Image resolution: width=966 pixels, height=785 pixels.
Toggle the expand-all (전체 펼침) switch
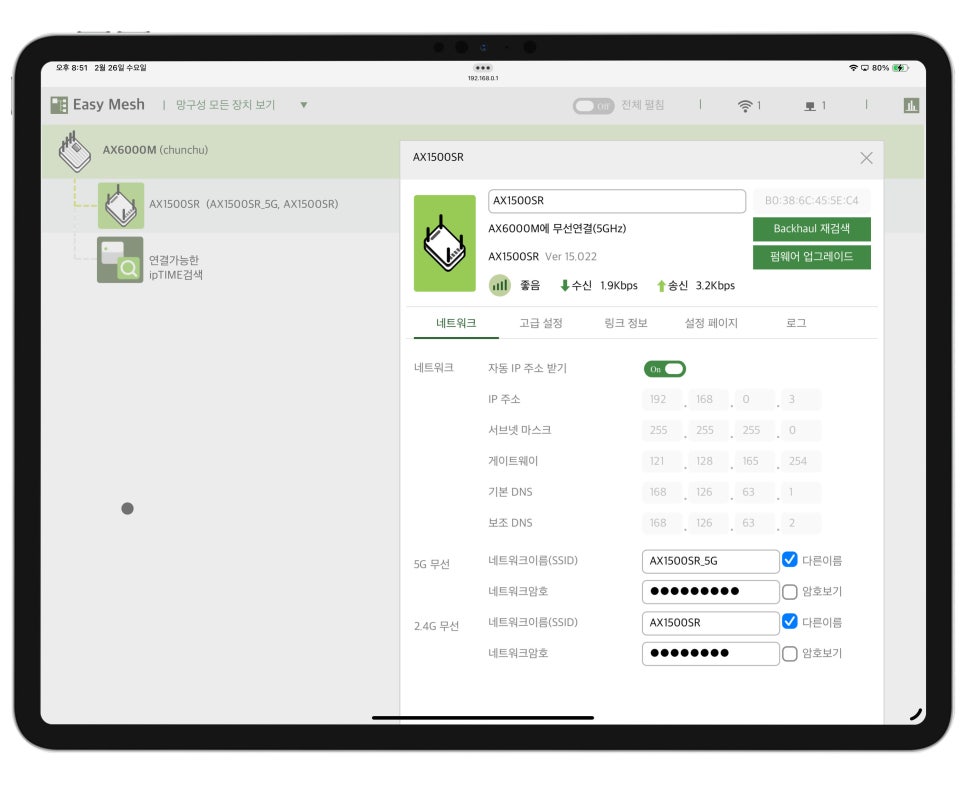(x=593, y=106)
